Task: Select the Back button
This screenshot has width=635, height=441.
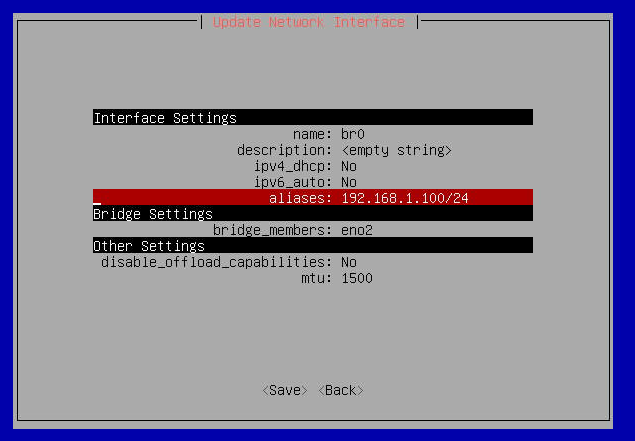Action: tap(341, 390)
